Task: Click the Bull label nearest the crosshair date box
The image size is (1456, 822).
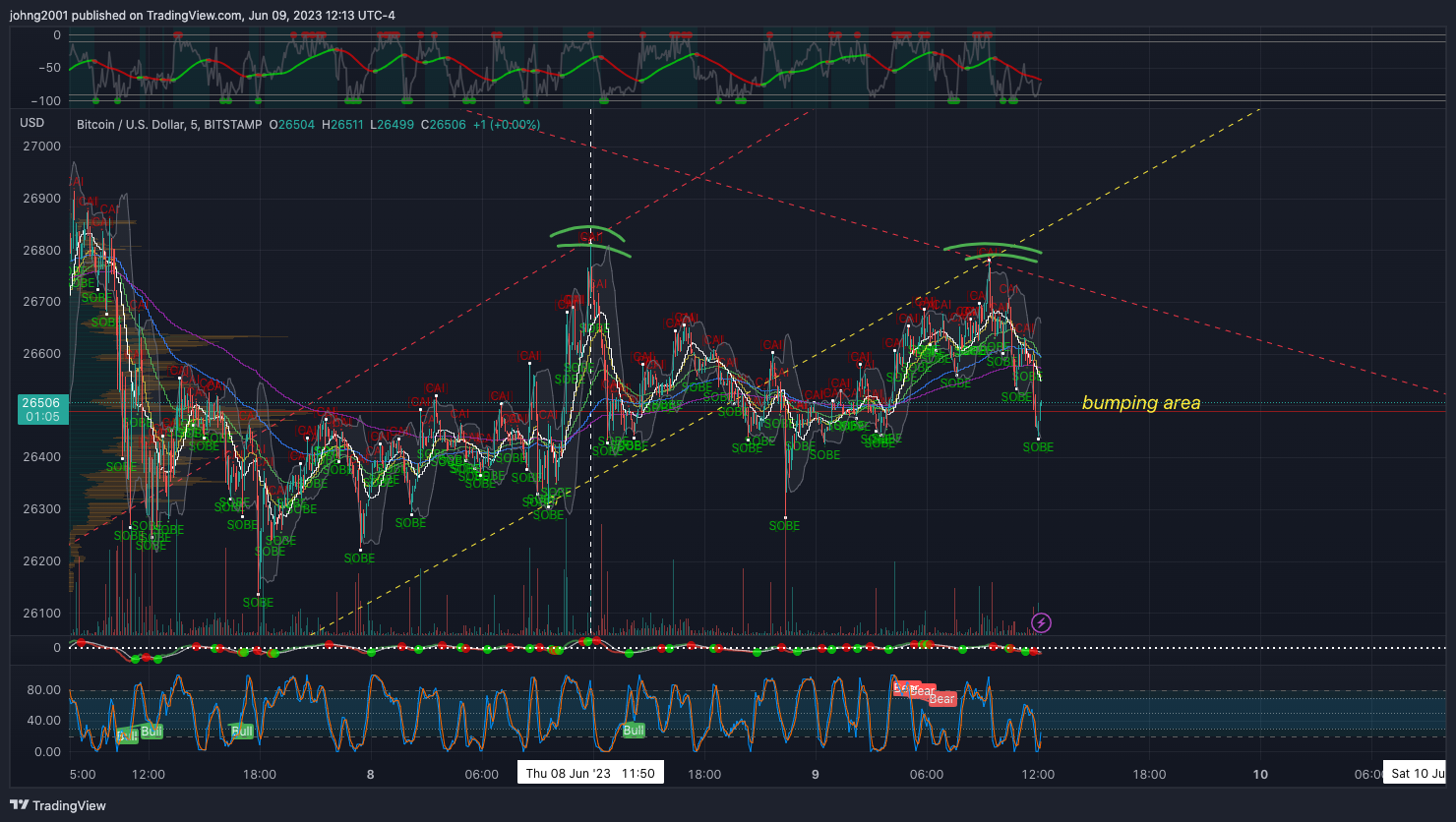Action: click(x=634, y=731)
